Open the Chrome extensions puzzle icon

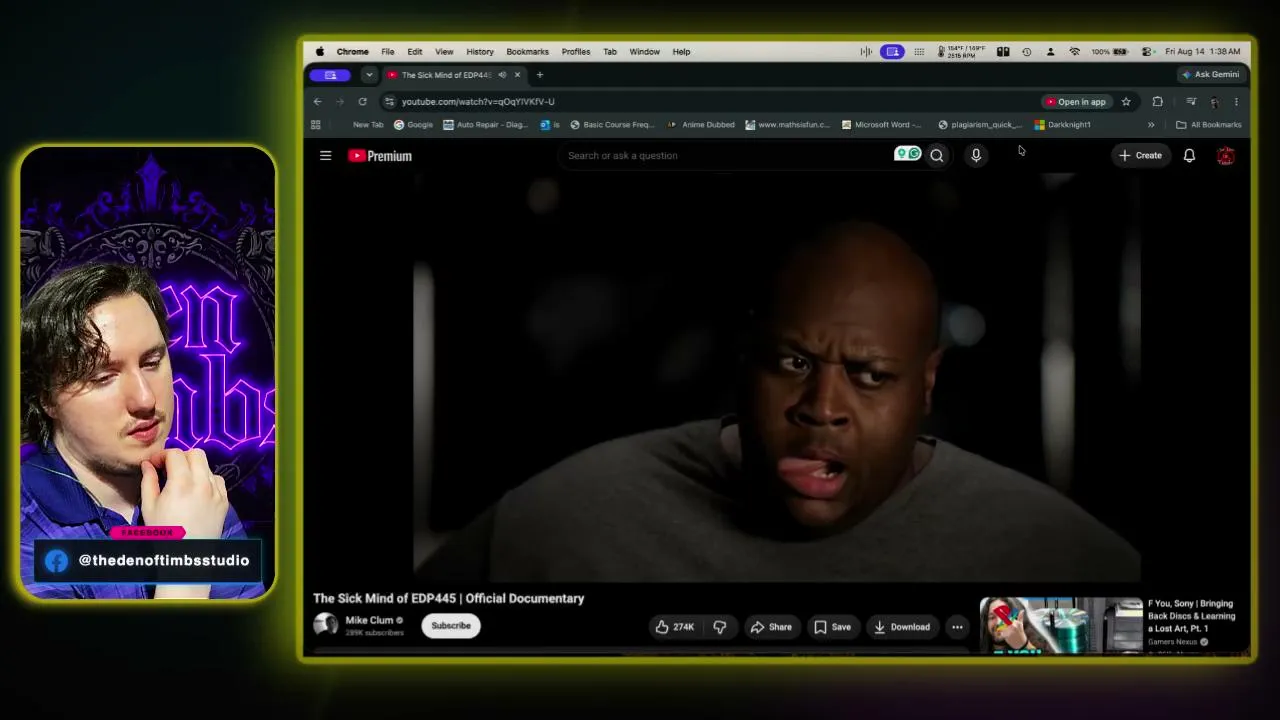(1157, 101)
